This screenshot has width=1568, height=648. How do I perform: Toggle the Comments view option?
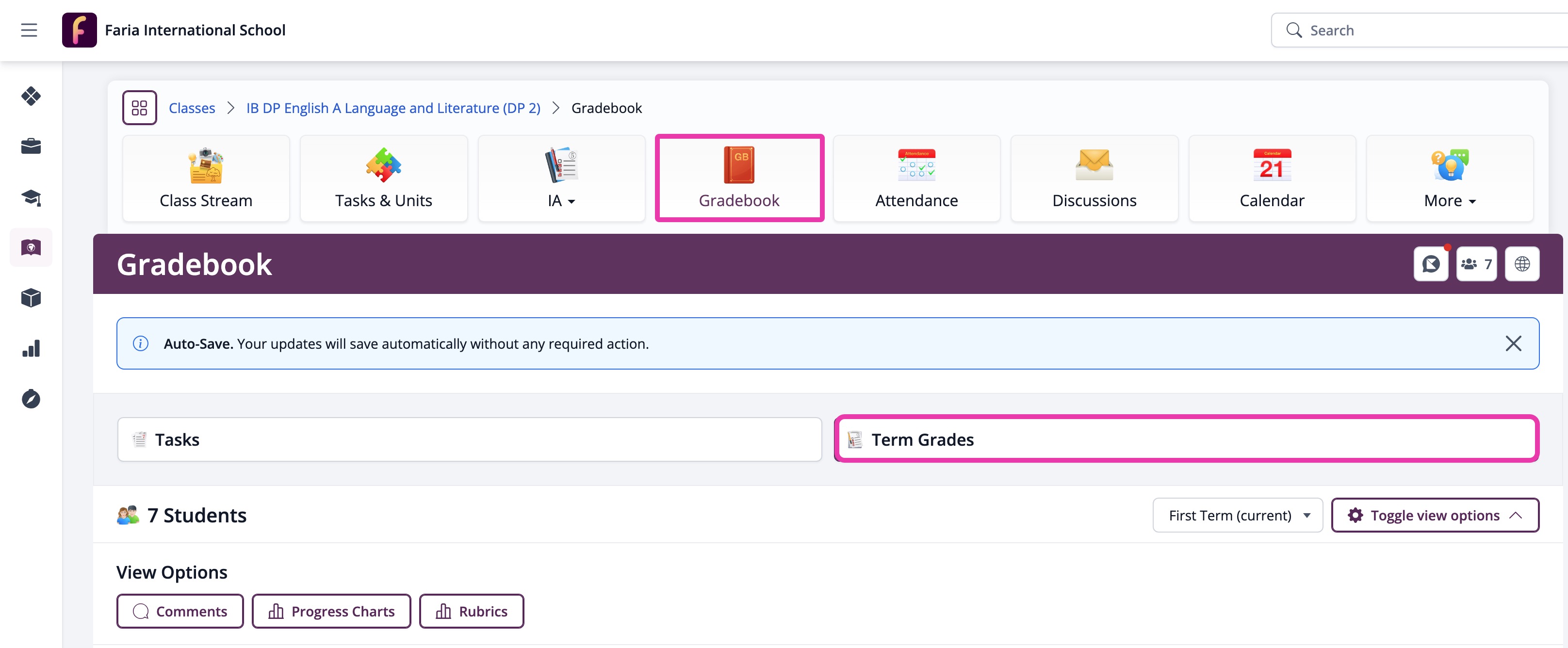click(x=180, y=611)
